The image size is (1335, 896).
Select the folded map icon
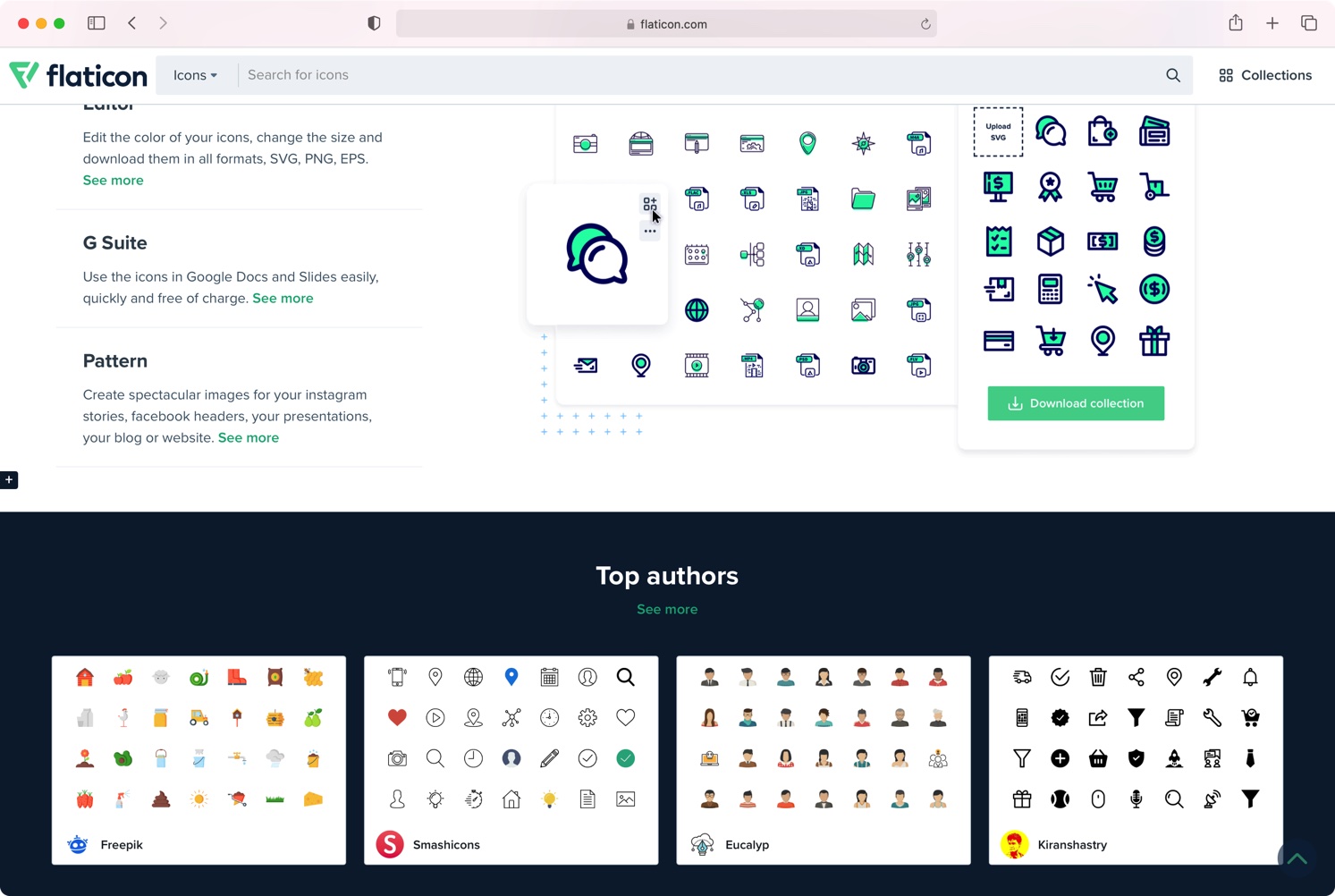click(863, 254)
